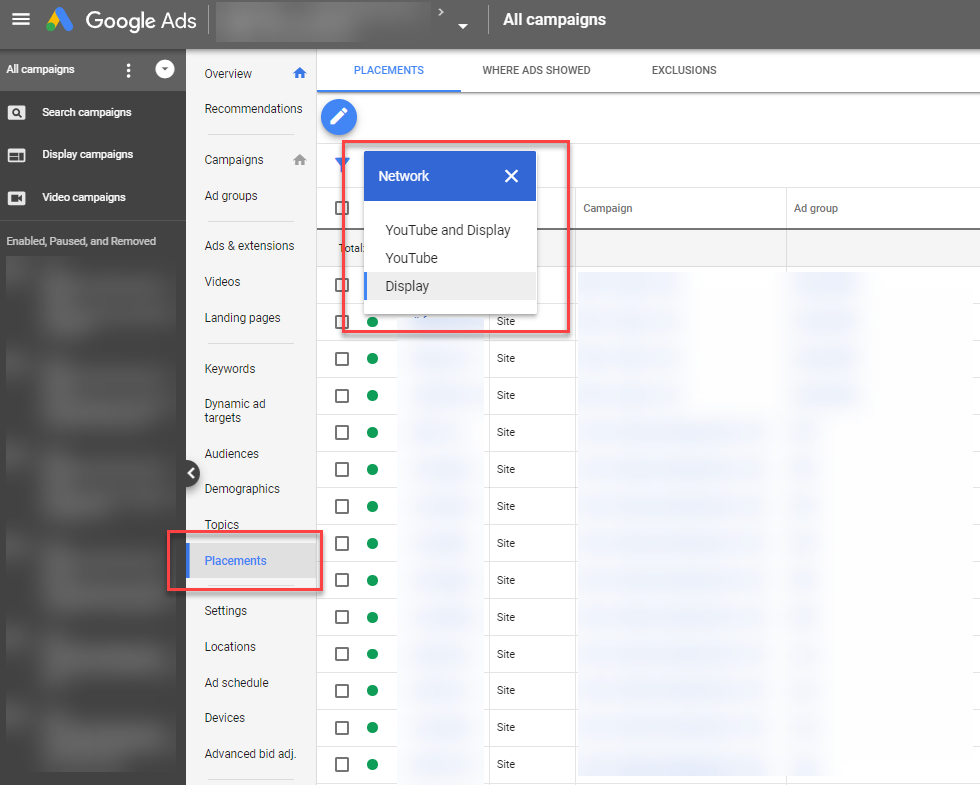Open Search campaigns in sidebar
980x785 pixels.
pos(87,112)
